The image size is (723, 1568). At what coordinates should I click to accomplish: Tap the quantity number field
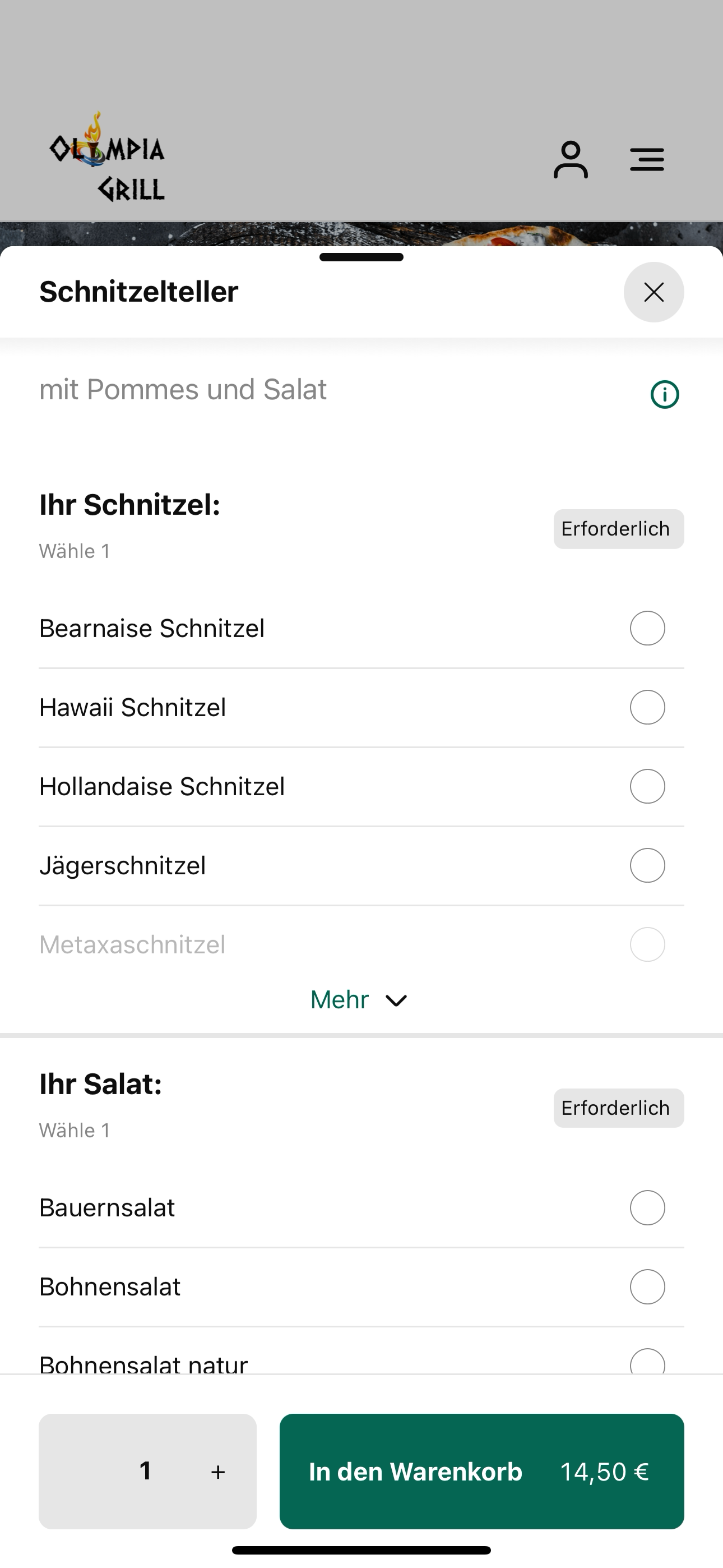[145, 1471]
